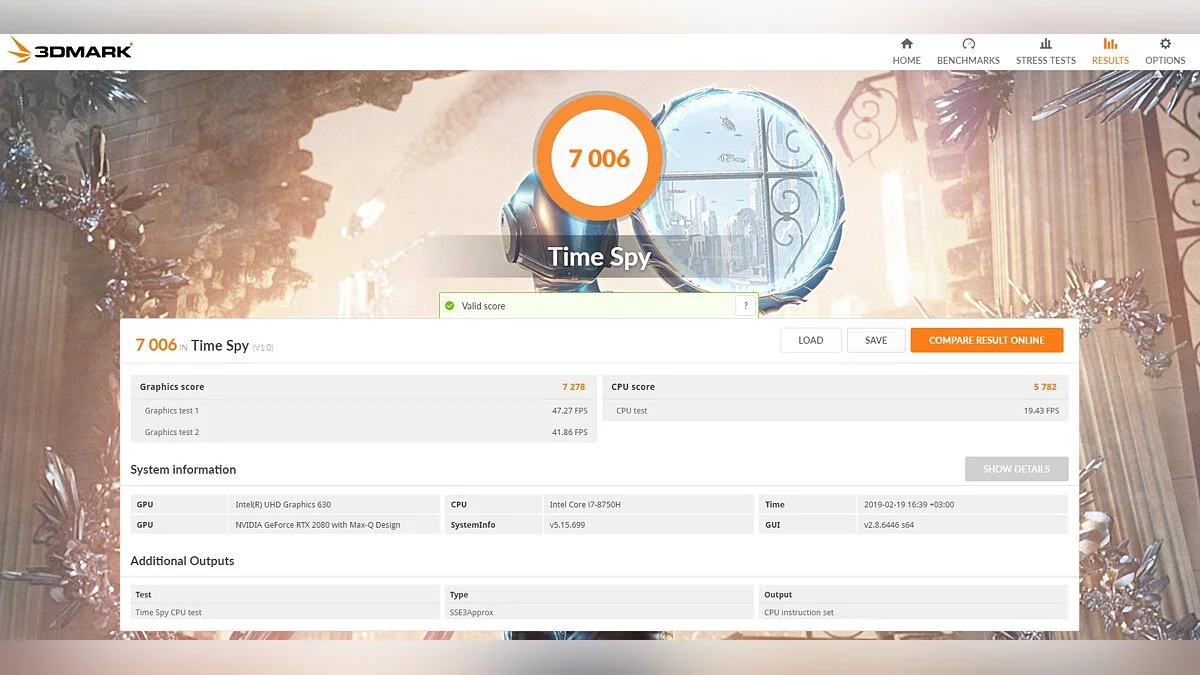
Task: Select the Results tab
Action: (1110, 52)
